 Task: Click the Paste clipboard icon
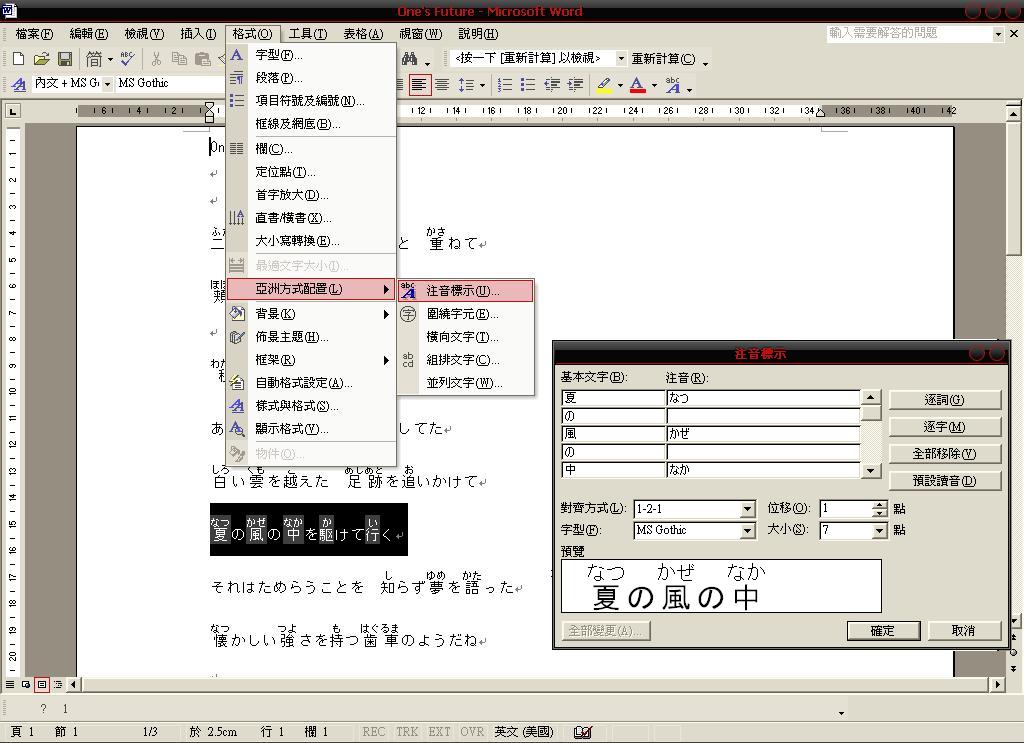tap(202, 59)
